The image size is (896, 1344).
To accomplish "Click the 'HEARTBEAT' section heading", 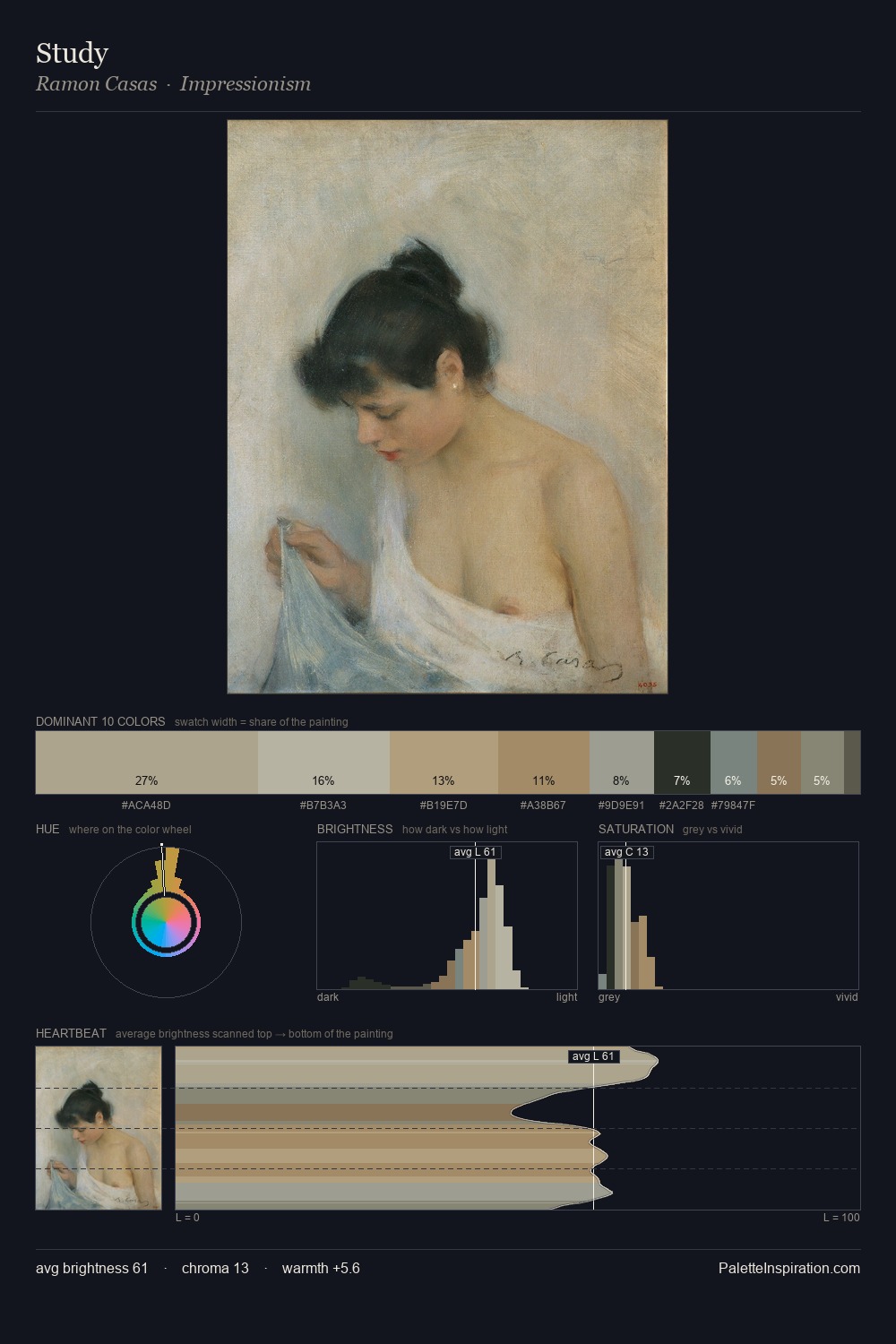I will [x=71, y=1033].
